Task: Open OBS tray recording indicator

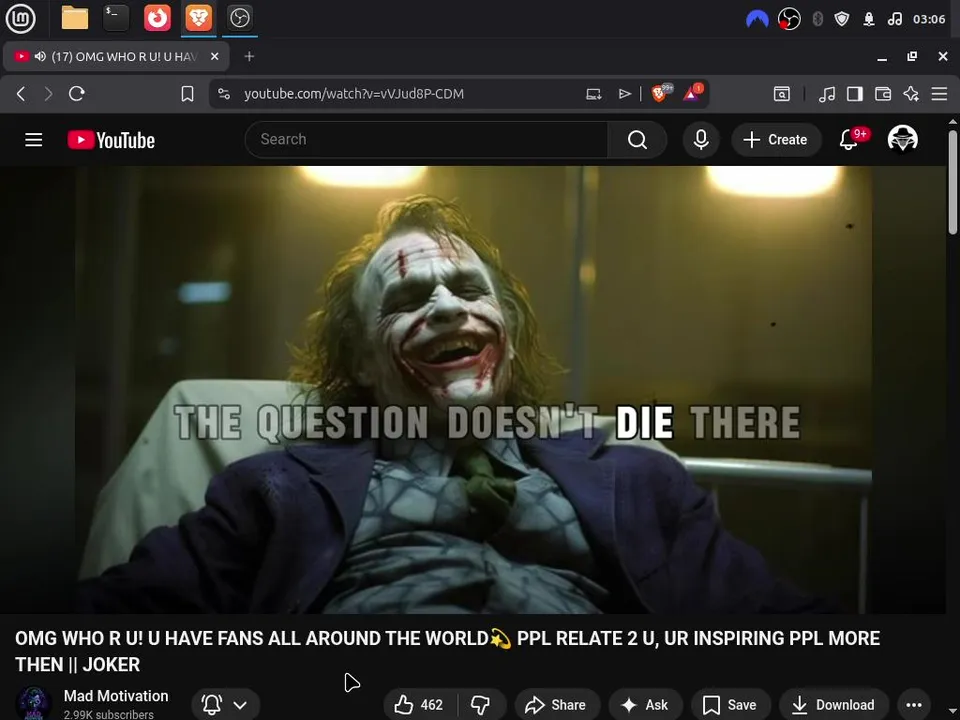Action: [789, 20]
